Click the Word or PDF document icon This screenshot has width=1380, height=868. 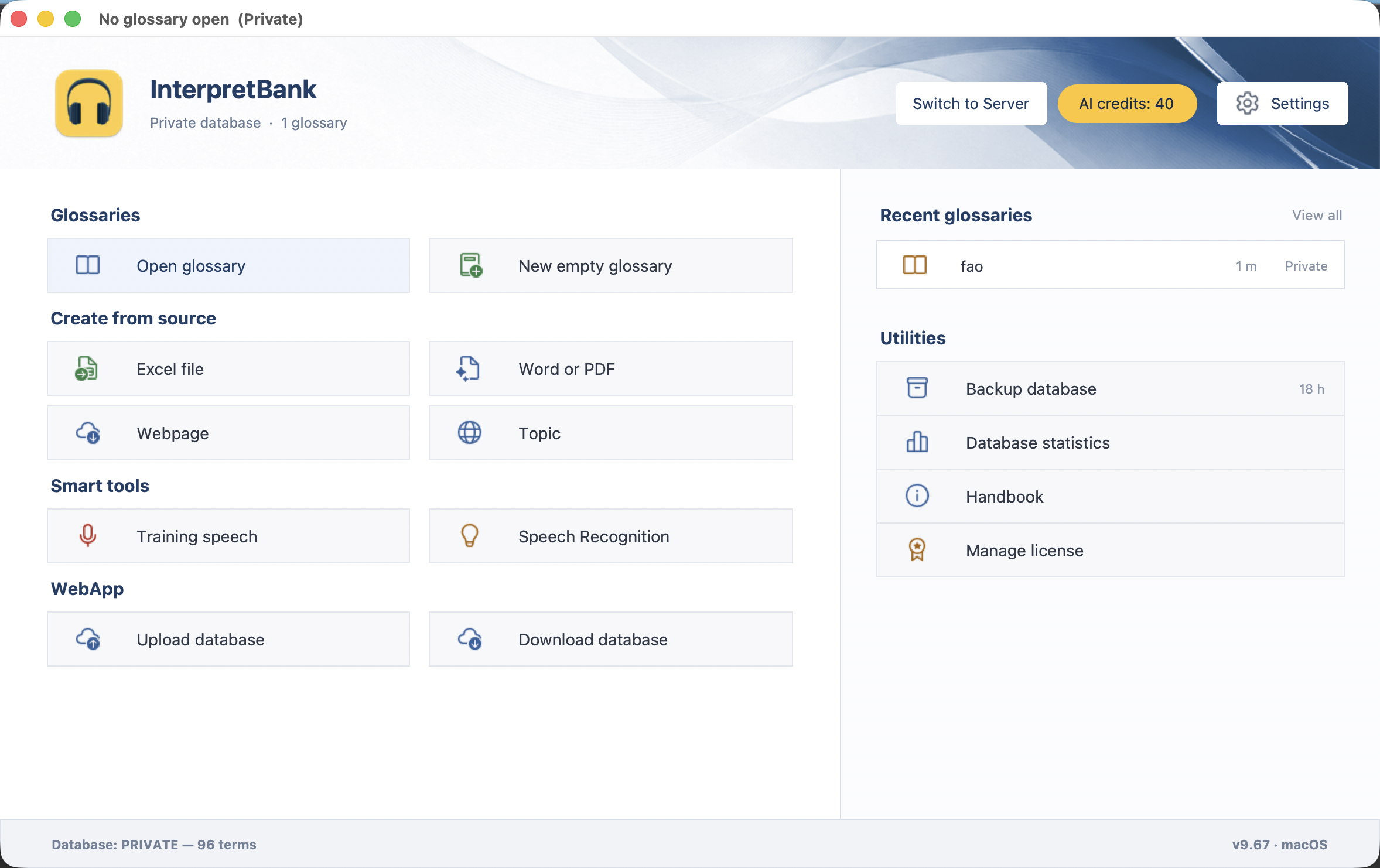pos(469,368)
